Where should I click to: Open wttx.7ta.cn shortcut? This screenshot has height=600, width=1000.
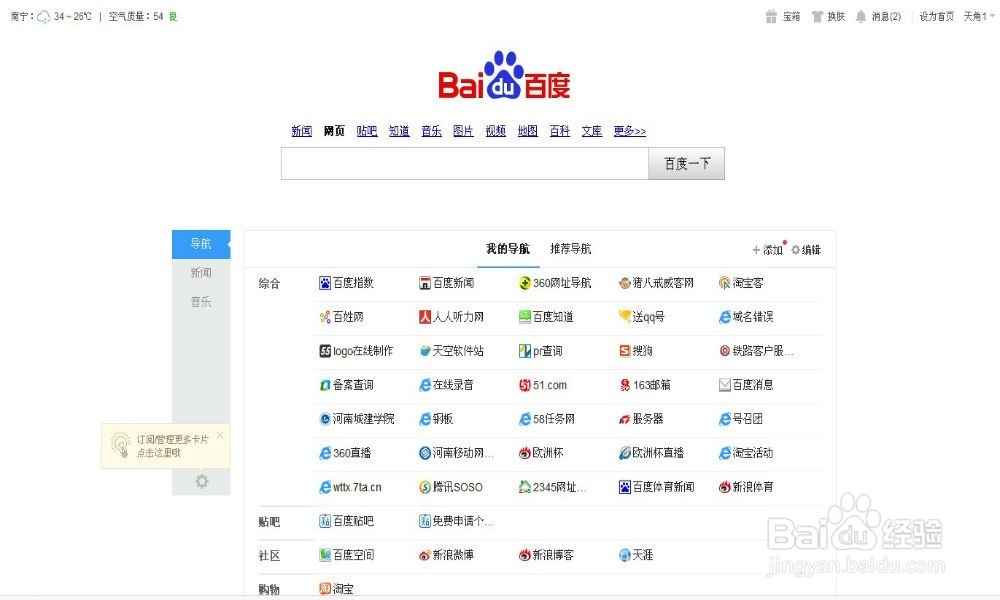[x=350, y=487]
